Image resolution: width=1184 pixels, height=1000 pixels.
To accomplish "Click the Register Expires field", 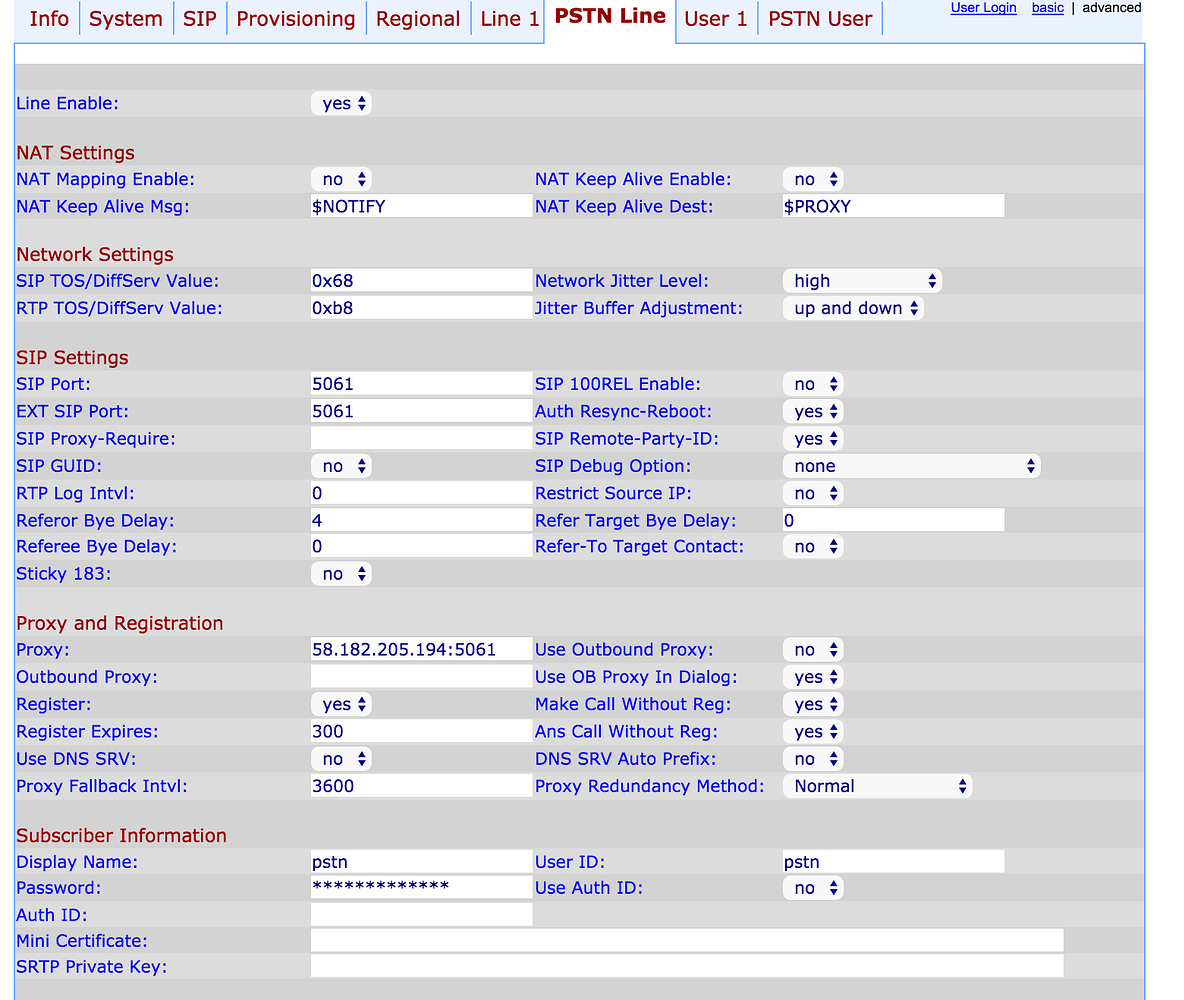I will click(x=420, y=731).
